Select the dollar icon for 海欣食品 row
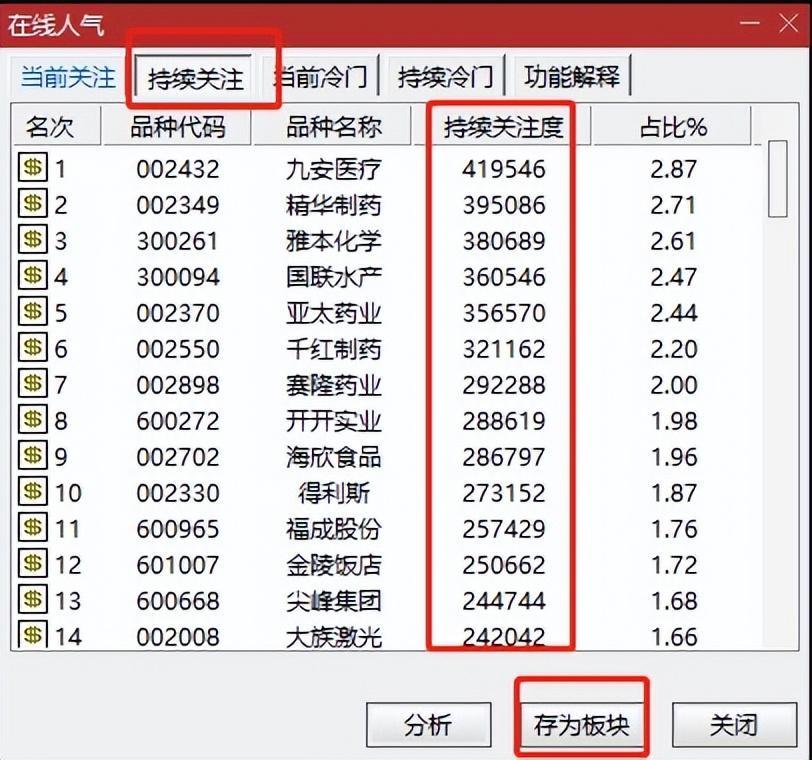This screenshot has height=760, width=812. click(33, 457)
